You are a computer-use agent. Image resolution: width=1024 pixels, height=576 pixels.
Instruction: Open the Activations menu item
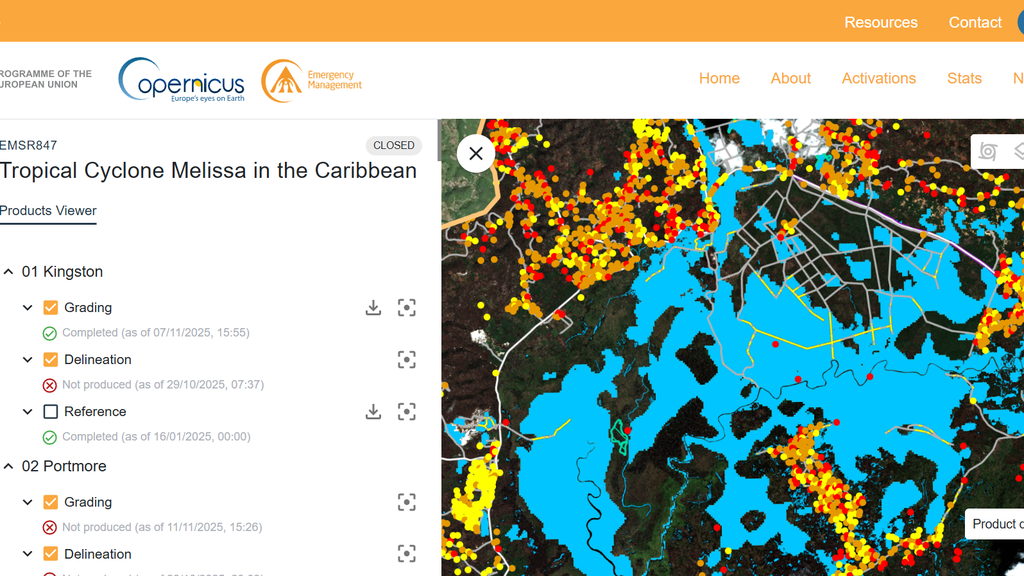coord(878,78)
